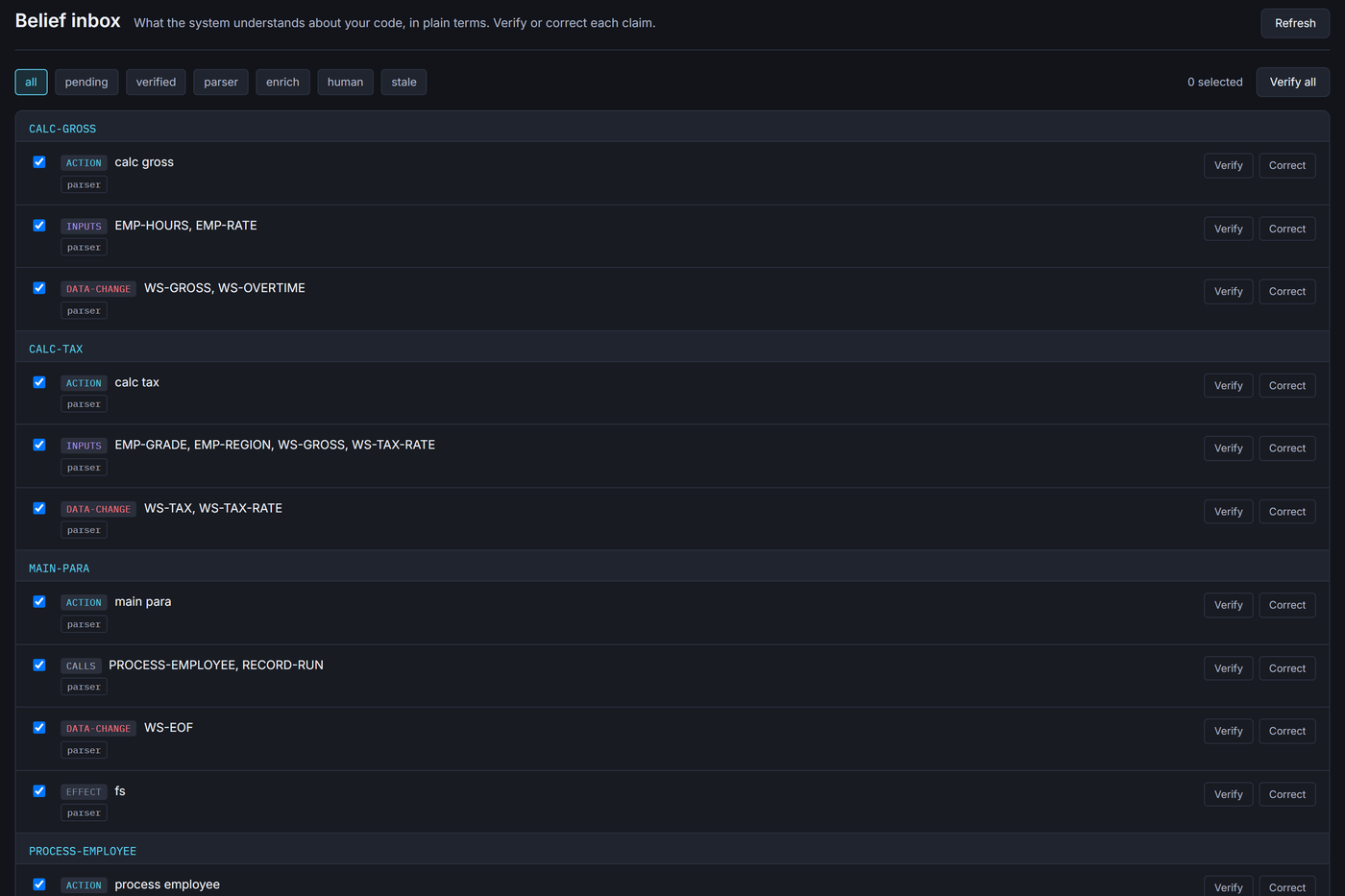Verify the PROCESS-EMPLOYEE, RECORD-RUN calls claim

[x=1228, y=667]
